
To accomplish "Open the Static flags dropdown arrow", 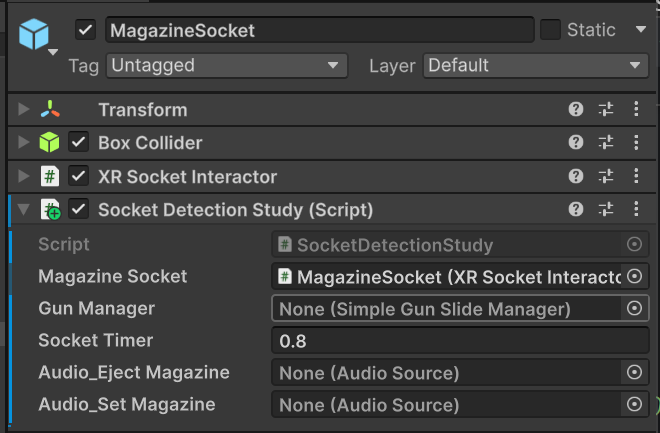I will click(x=640, y=30).
